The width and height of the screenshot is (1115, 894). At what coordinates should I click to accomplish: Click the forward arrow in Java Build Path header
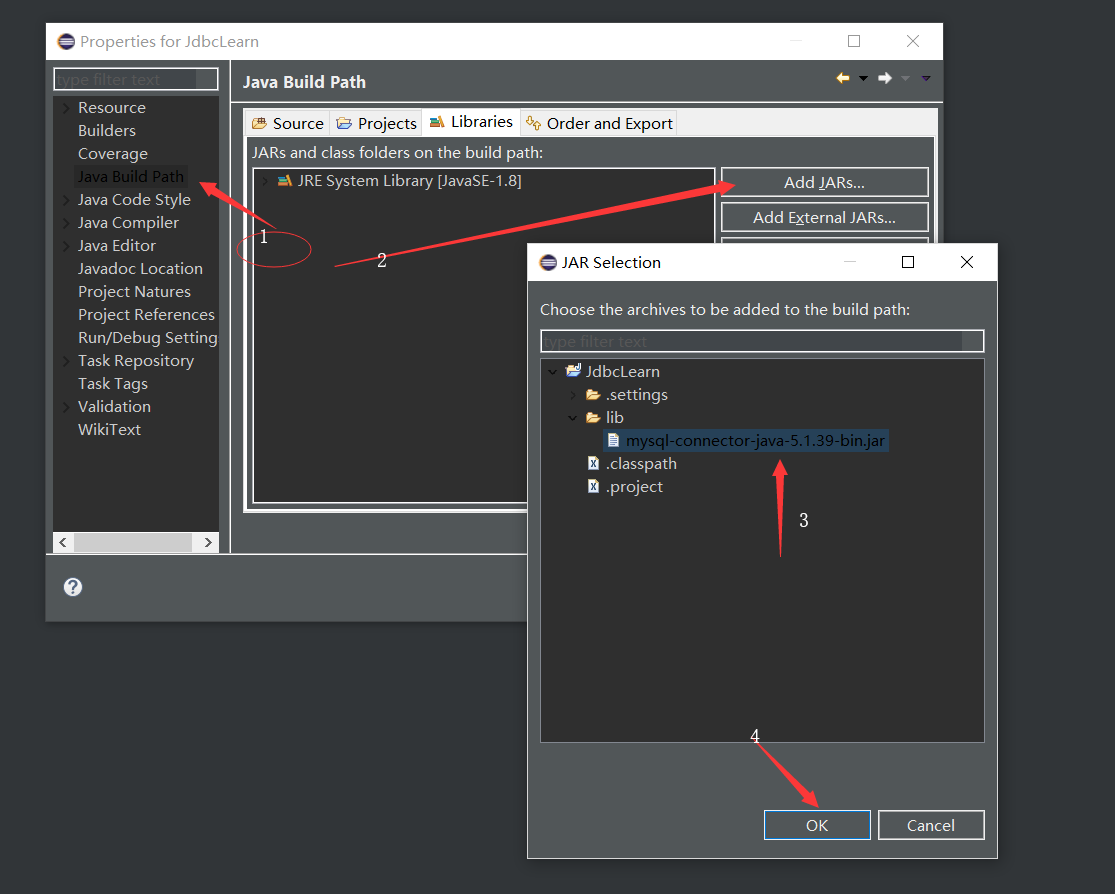click(x=885, y=78)
